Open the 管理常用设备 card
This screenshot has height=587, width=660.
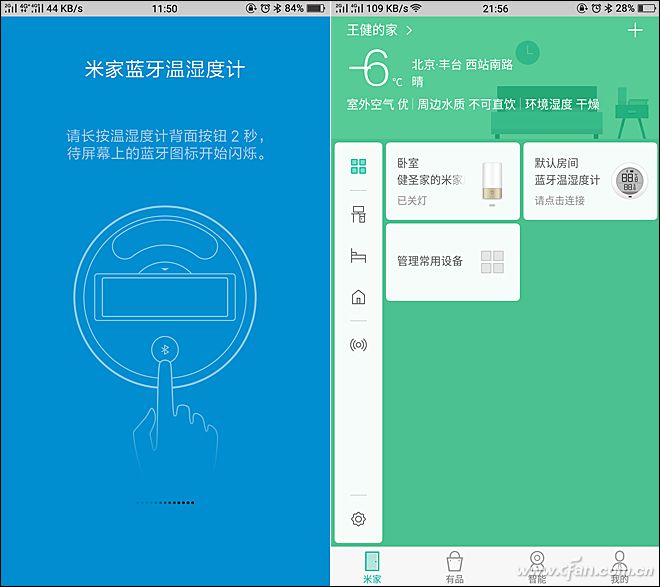(452, 262)
